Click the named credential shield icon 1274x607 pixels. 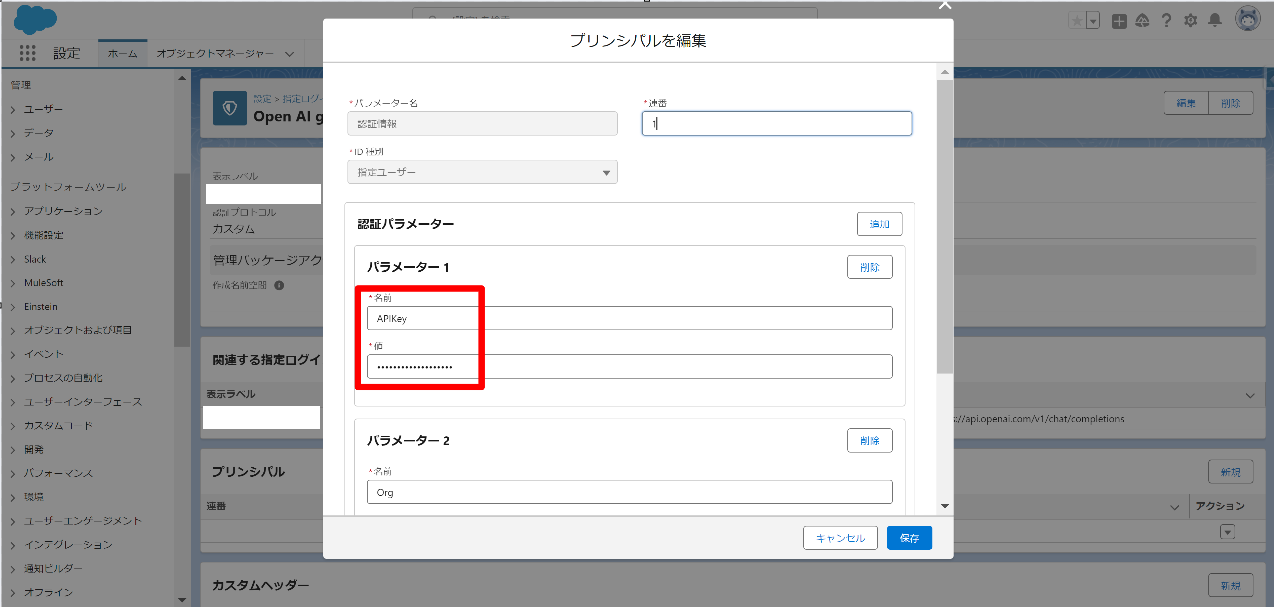pyautogui.click(x=230, y=108)
